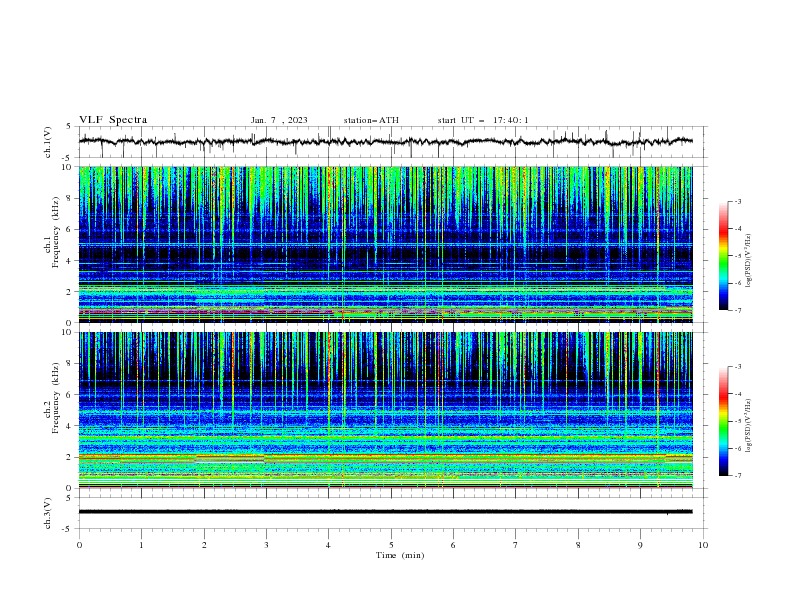
Task: Click time axis tick label "9"
Action: (x=640, y=545)
